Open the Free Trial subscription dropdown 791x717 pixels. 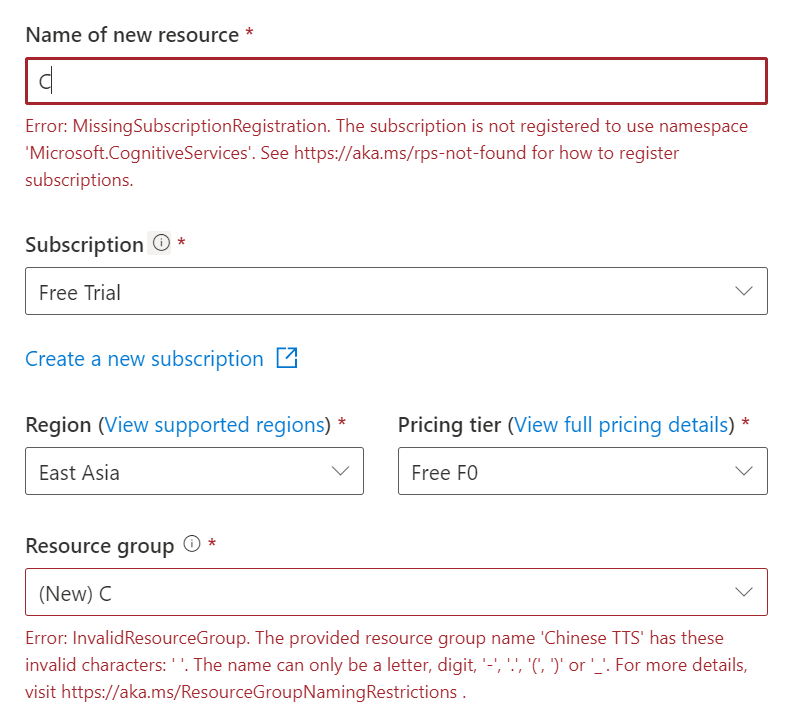pyautogui.click(x=380, y=292)
